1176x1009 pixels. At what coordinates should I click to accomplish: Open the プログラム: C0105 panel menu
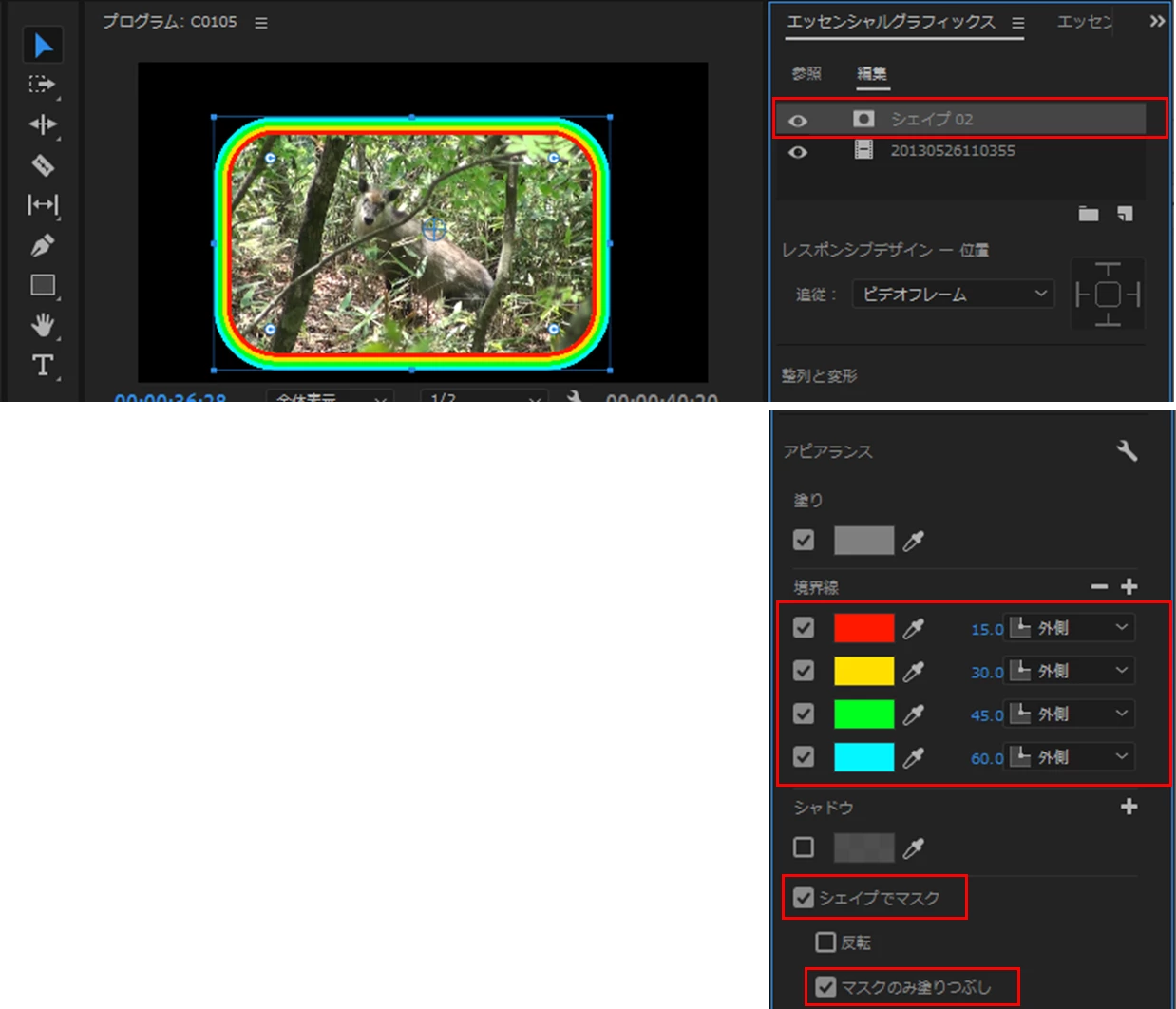pos(261,23)
